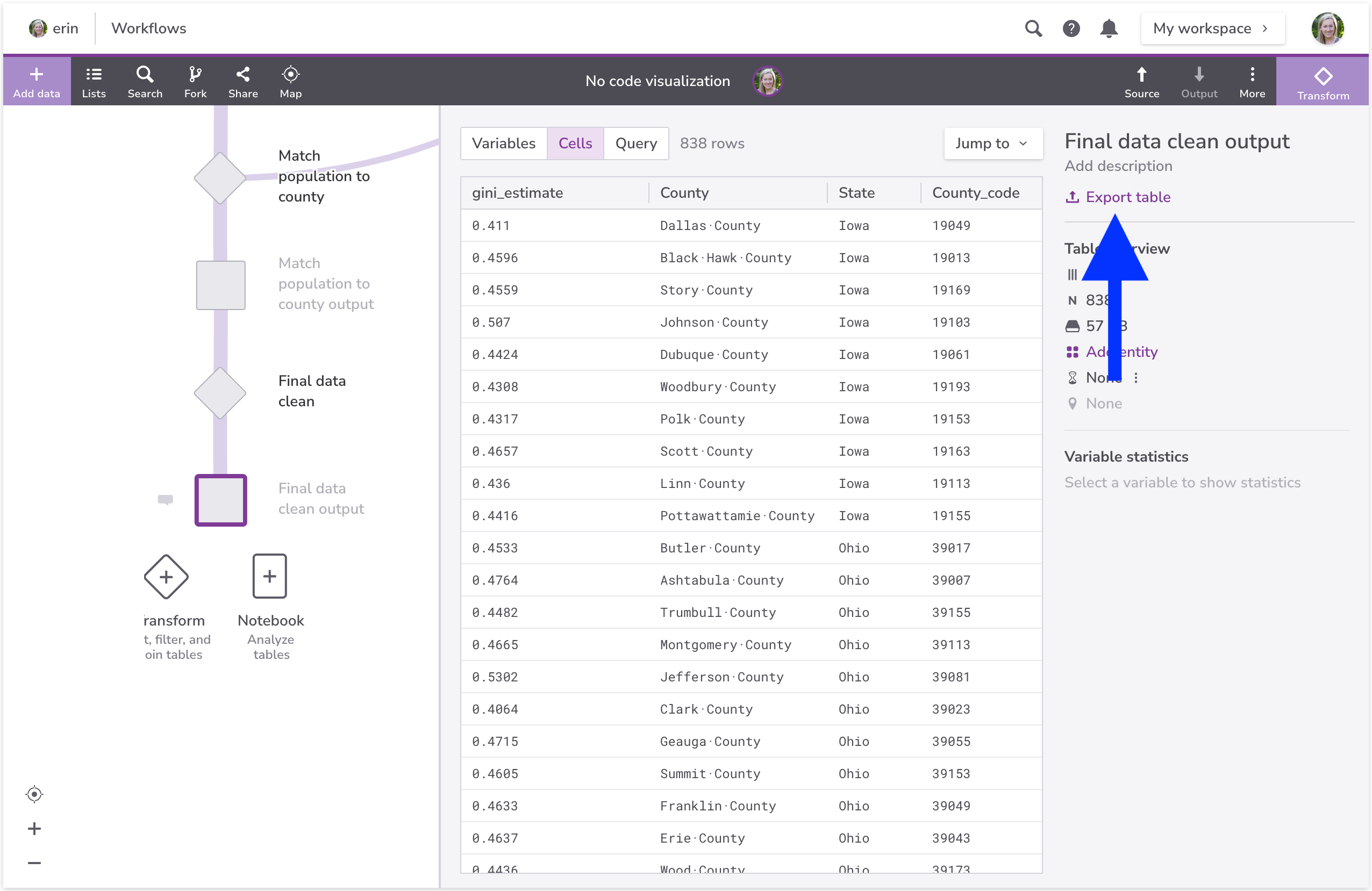
Task: Click the top bar search magnifier
Action: coord(1033,28)
